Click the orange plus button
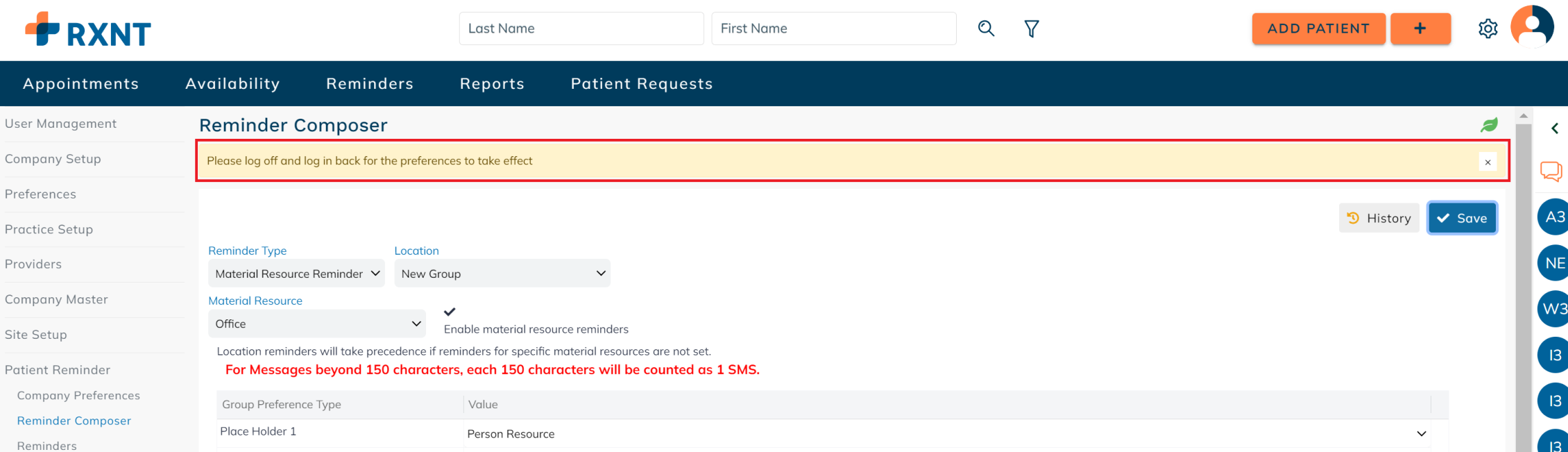This screenshot has width=1568, height=452. pyautogui.click(x=1420, y=28)
